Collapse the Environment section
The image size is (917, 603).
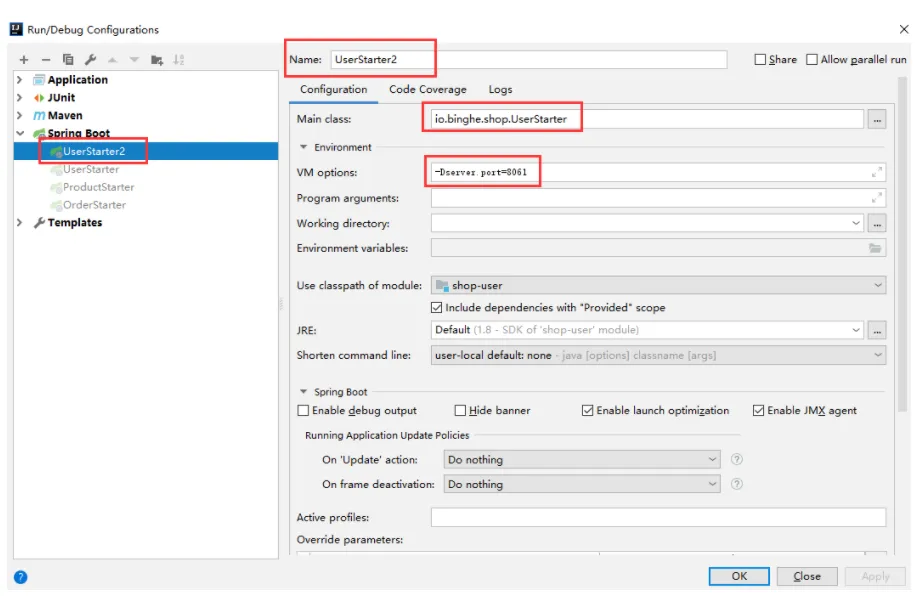303,147
